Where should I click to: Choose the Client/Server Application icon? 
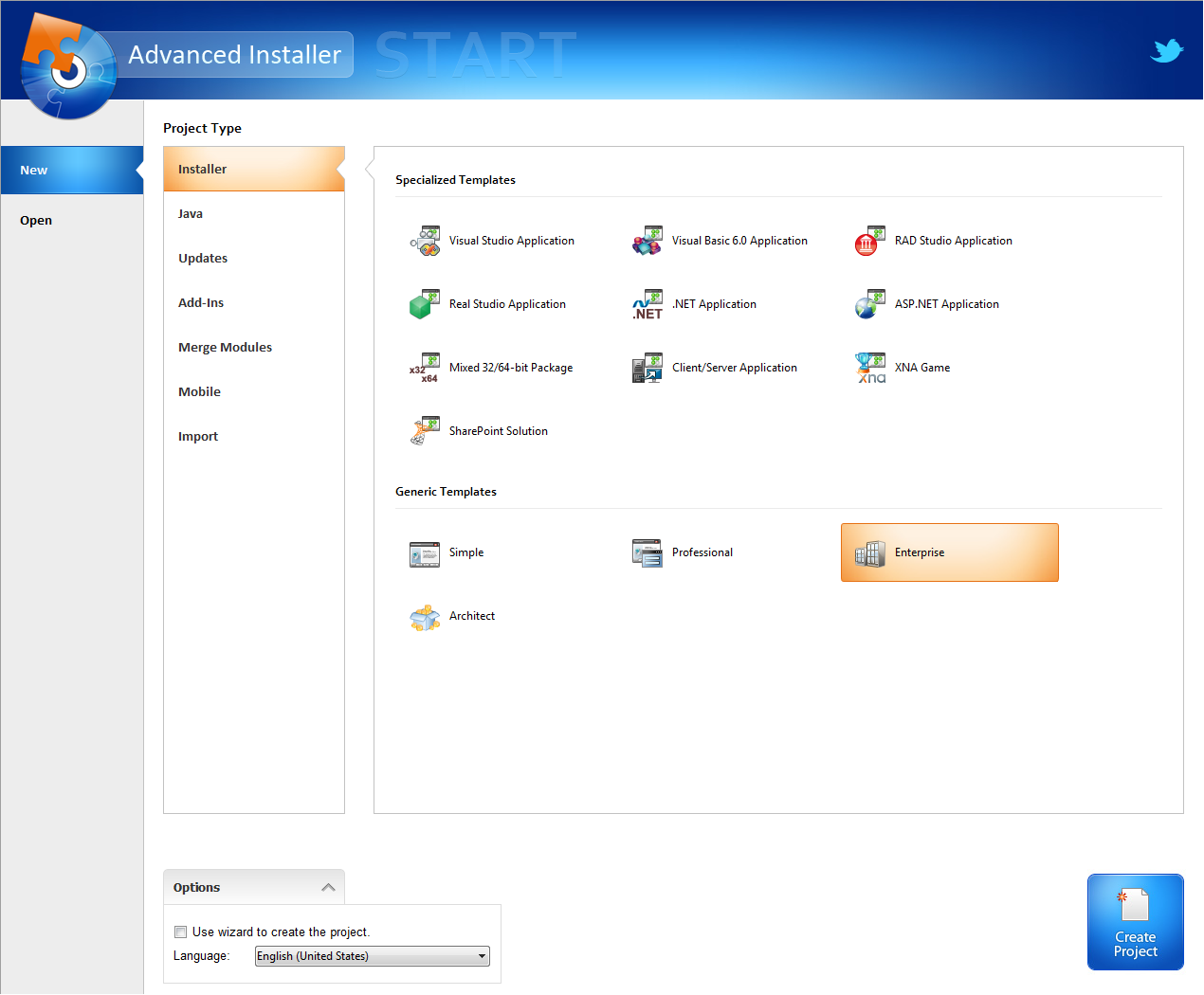pos(648,369)
